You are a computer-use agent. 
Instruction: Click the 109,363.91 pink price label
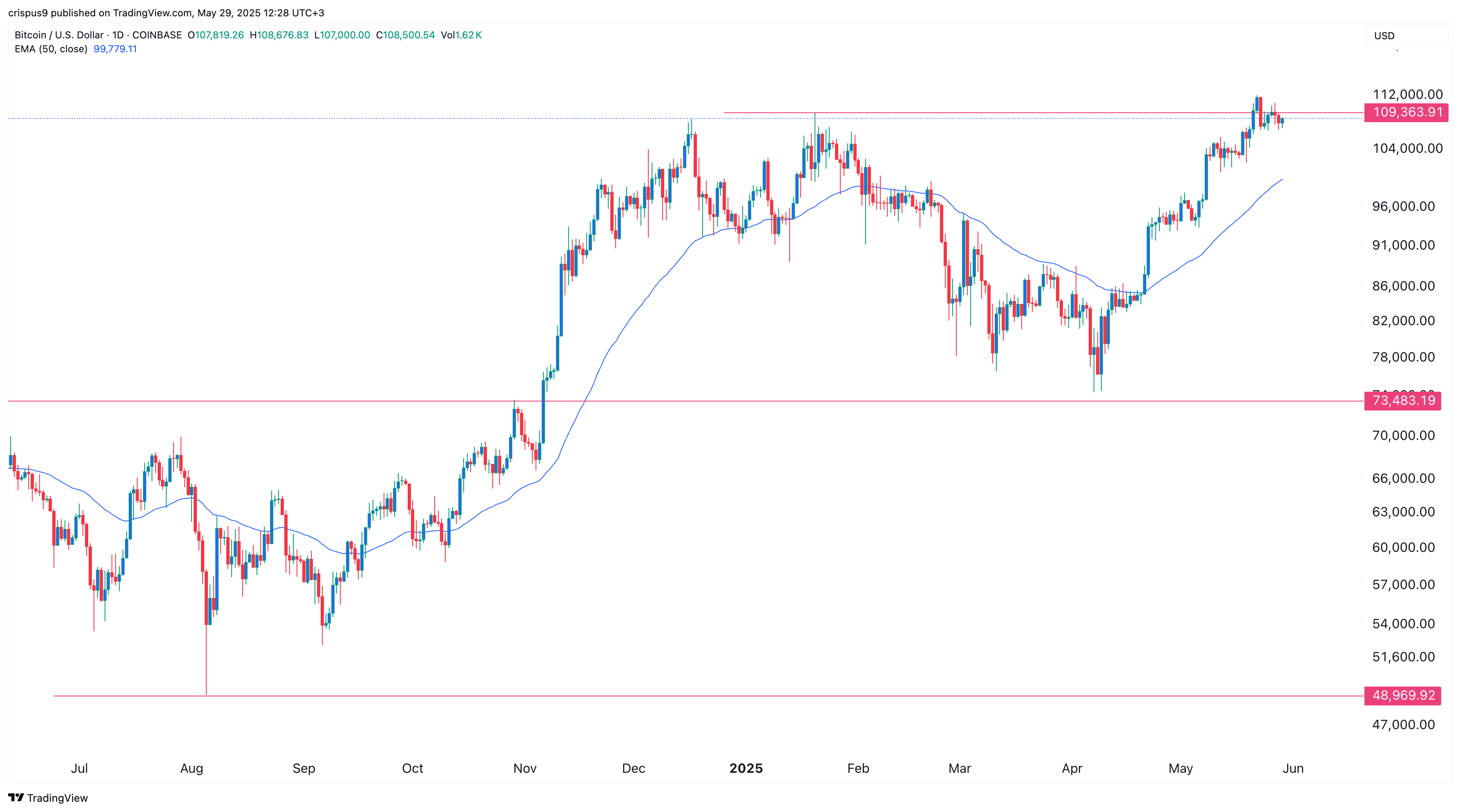pos(1407,112)
